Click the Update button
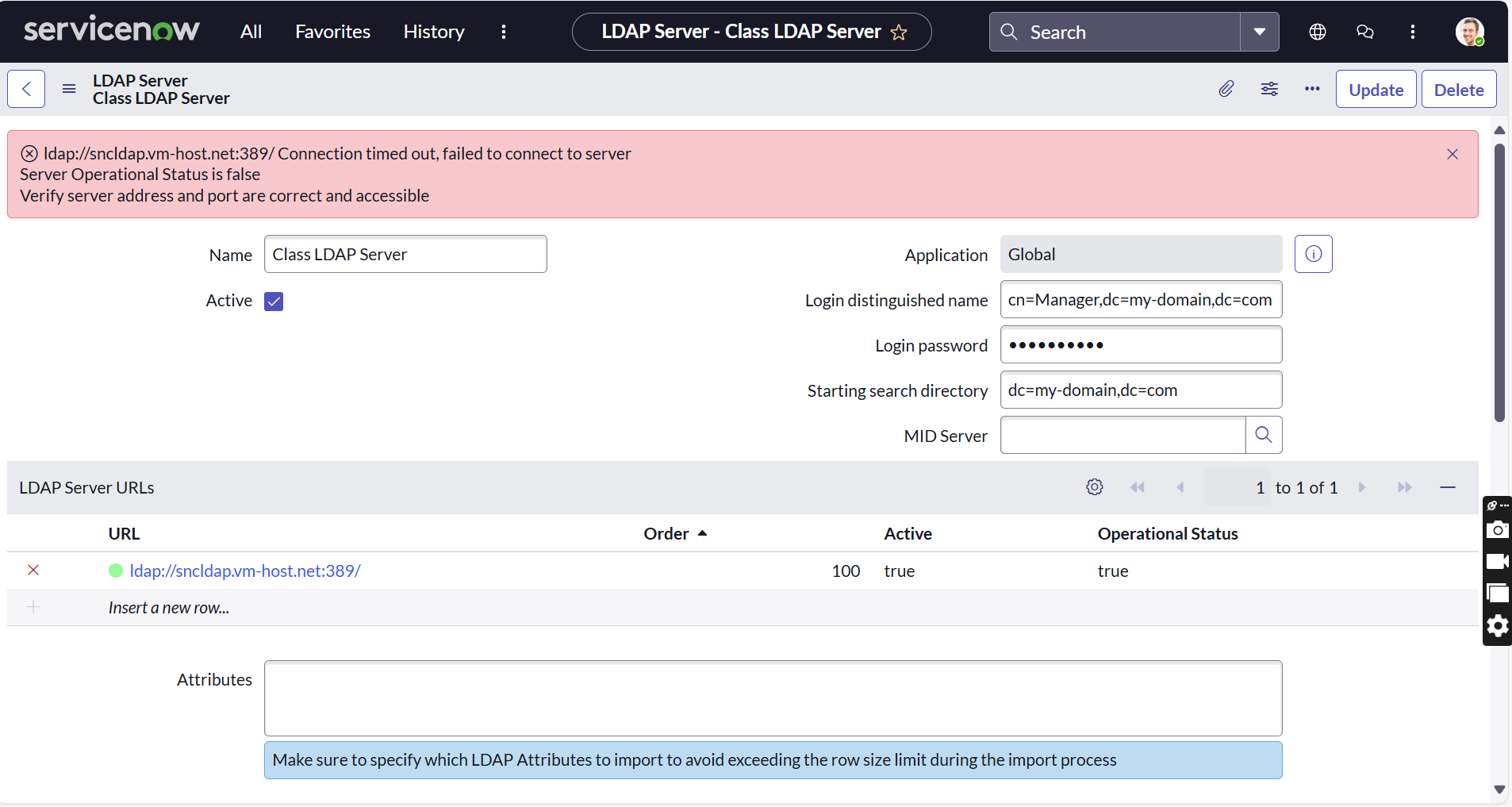Image resolution: width=1512 pixels, height=807 pixels. (x=1375, y=89)
